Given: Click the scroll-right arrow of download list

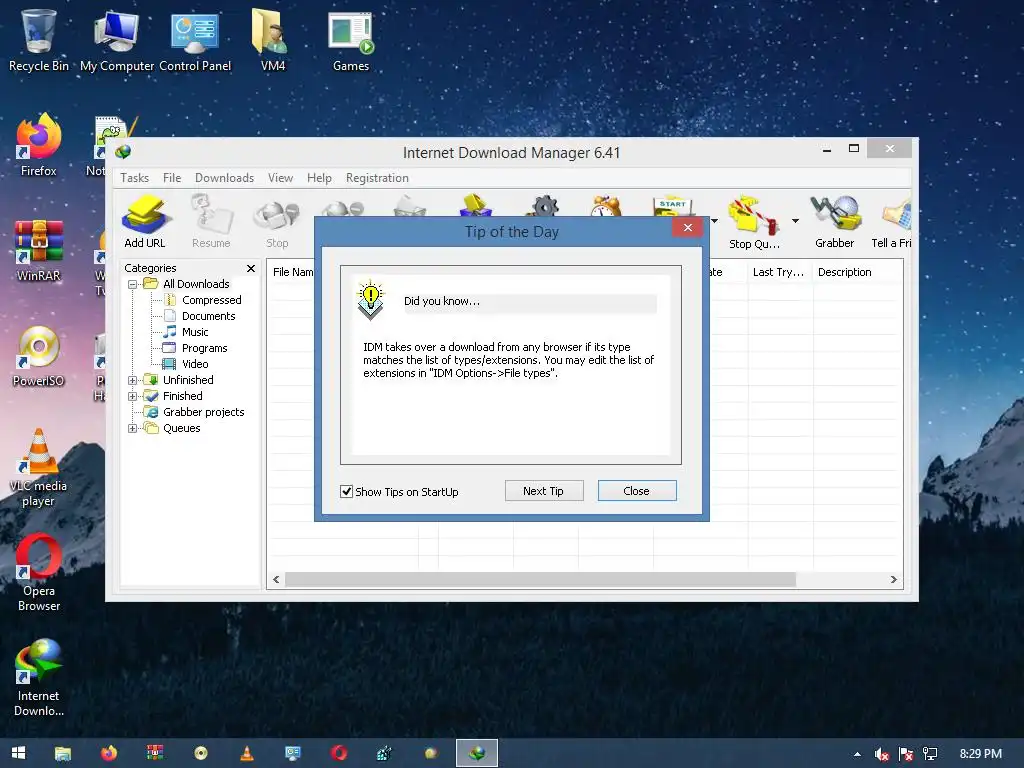Looking at the screenshot, I should (x=893, y=579).
